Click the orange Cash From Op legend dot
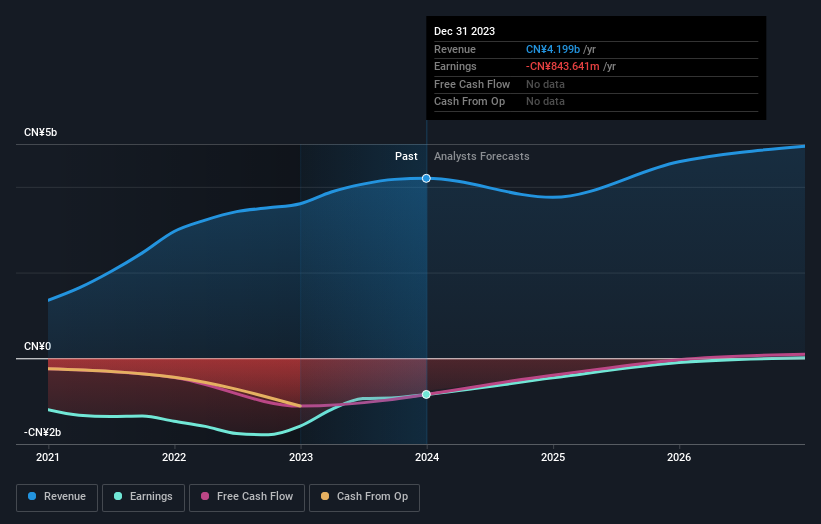The image size is (821, 524). pos(325,496)
